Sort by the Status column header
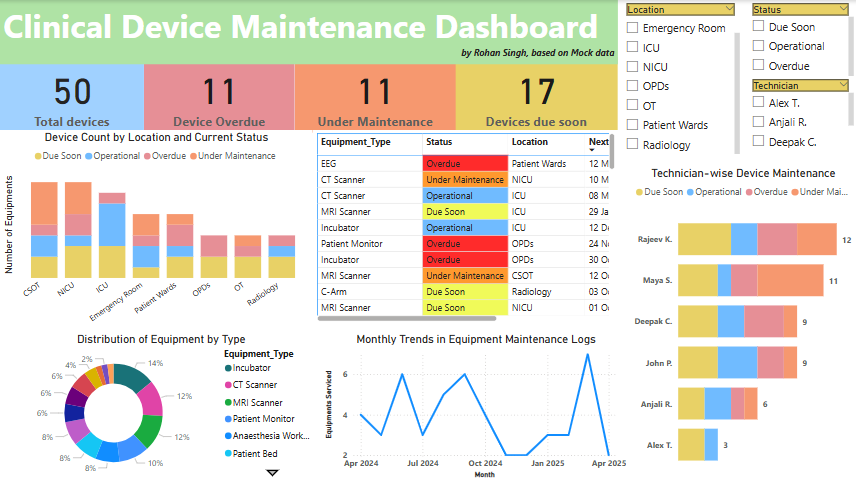 pyautogui.click(x=439, y=142)
